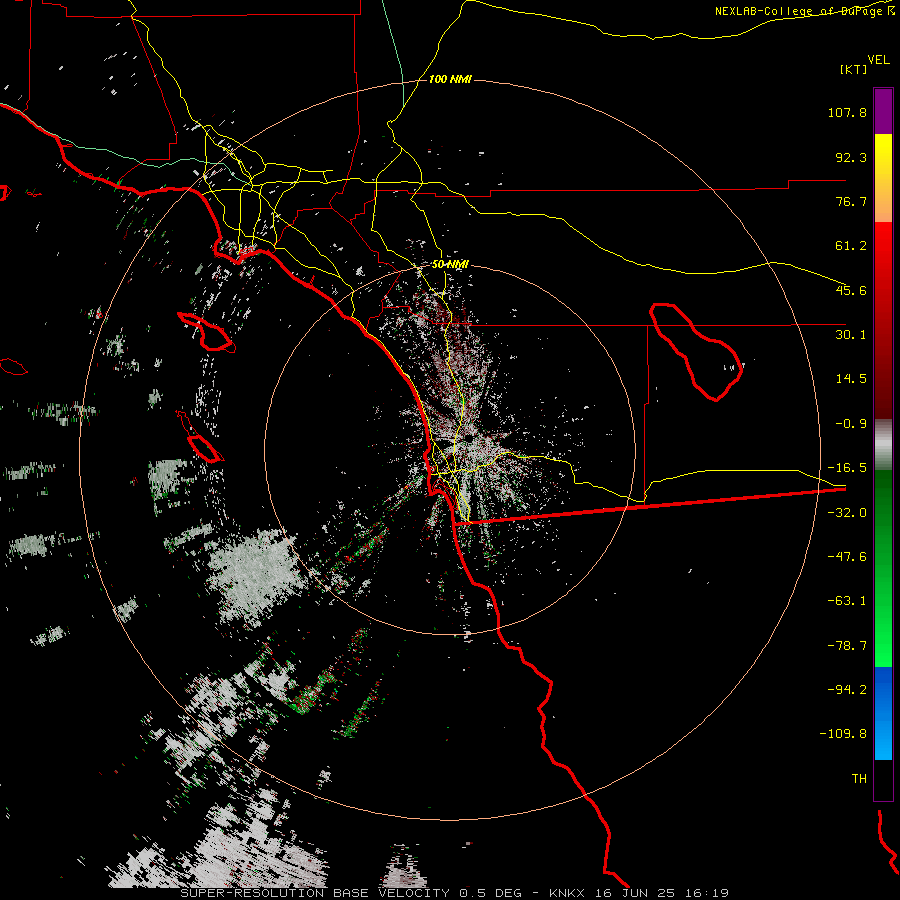
Task: Pick the green gradient segment of color bar
Action: (883, 568)
